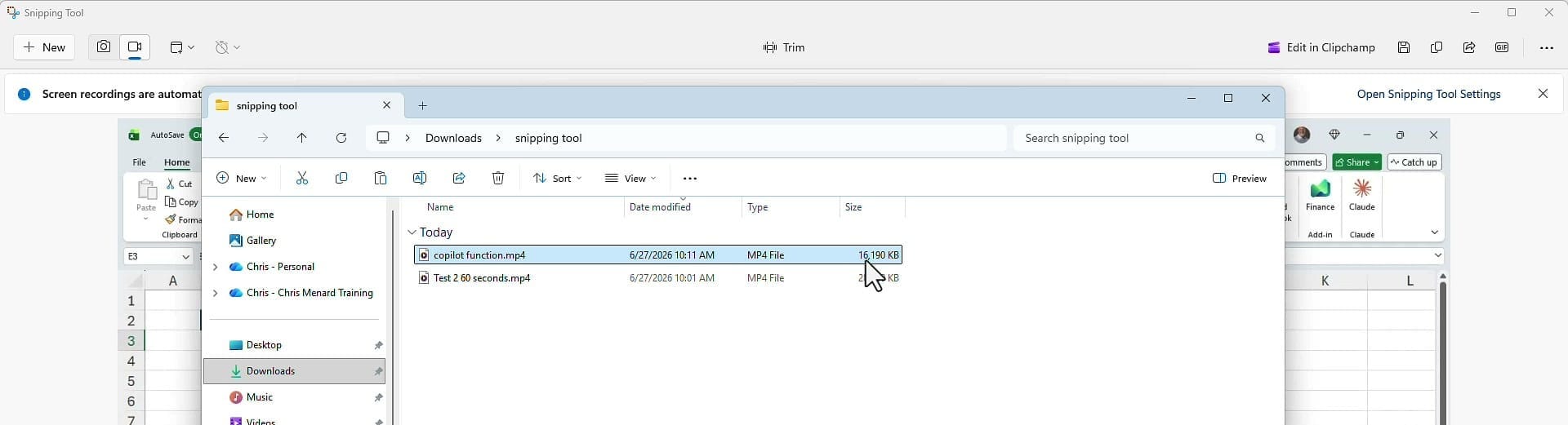Expand Chris - Personal OneDrive
This screenshot has height=425, width=1568.
(215, 267)
